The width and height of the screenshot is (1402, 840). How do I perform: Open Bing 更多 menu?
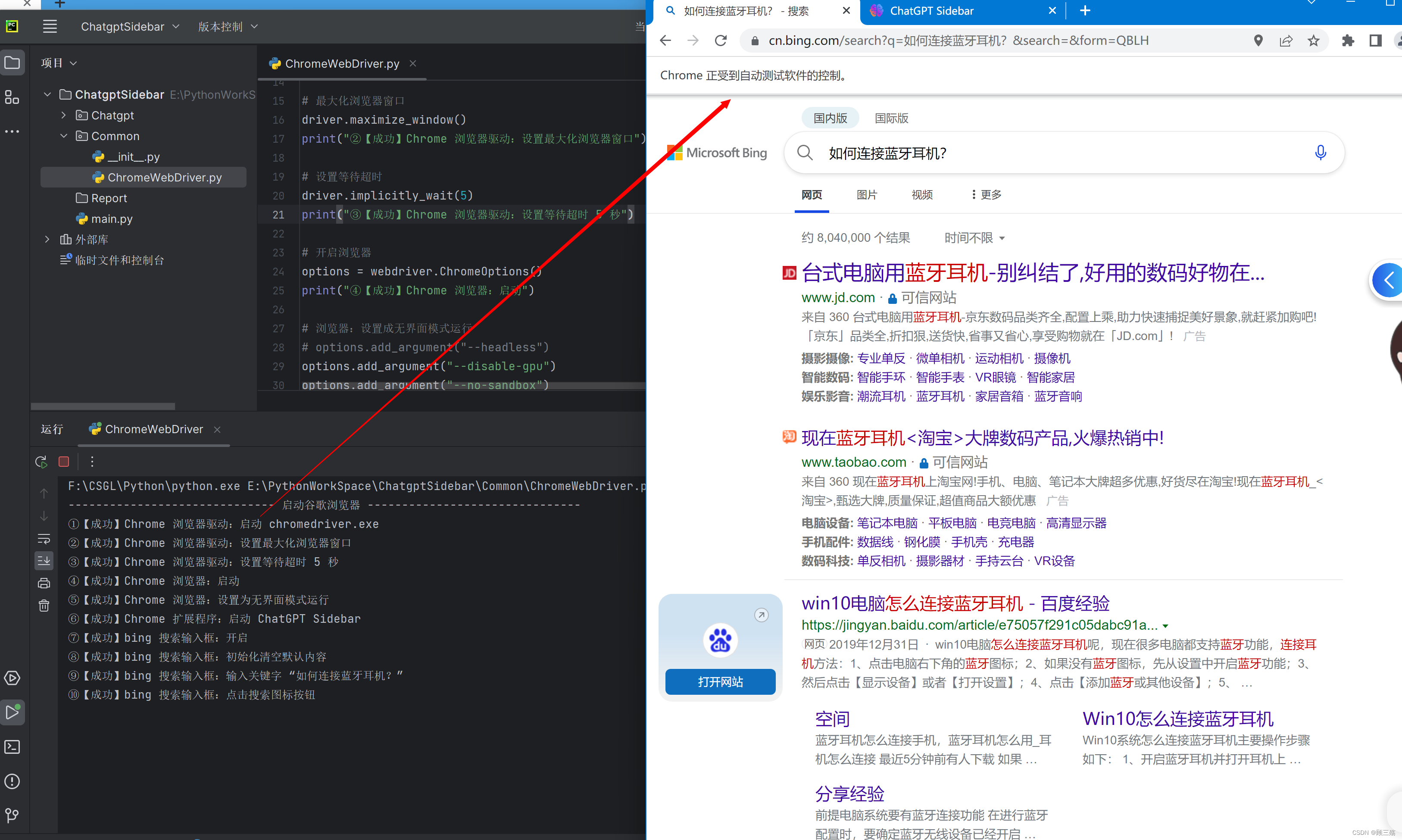pos(986,195)
